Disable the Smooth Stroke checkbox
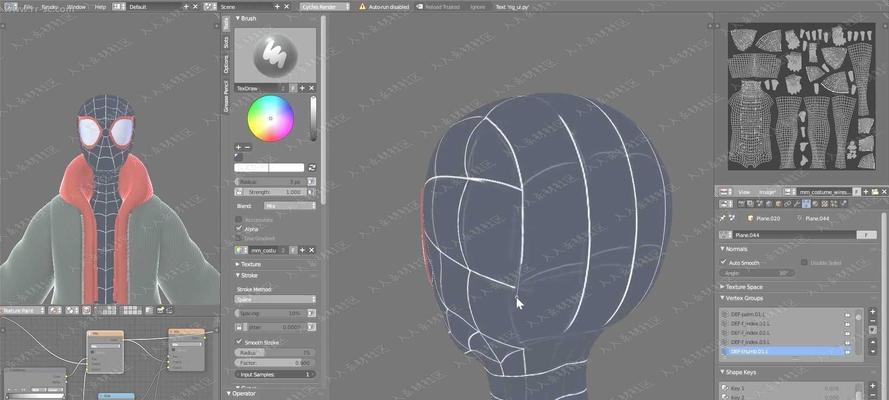 click(x=238, y=342)
